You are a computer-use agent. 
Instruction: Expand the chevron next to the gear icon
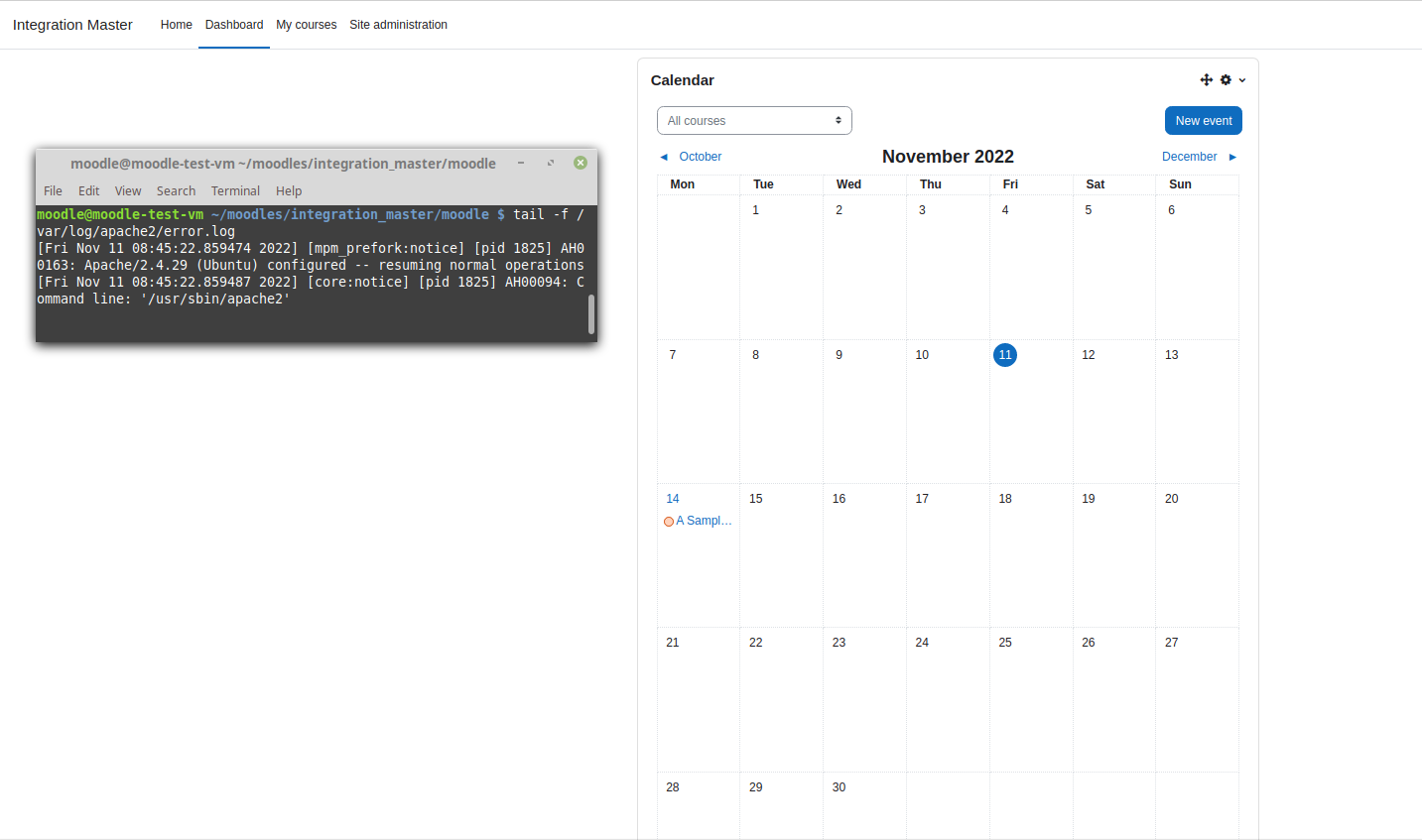tap(1241, 80)
